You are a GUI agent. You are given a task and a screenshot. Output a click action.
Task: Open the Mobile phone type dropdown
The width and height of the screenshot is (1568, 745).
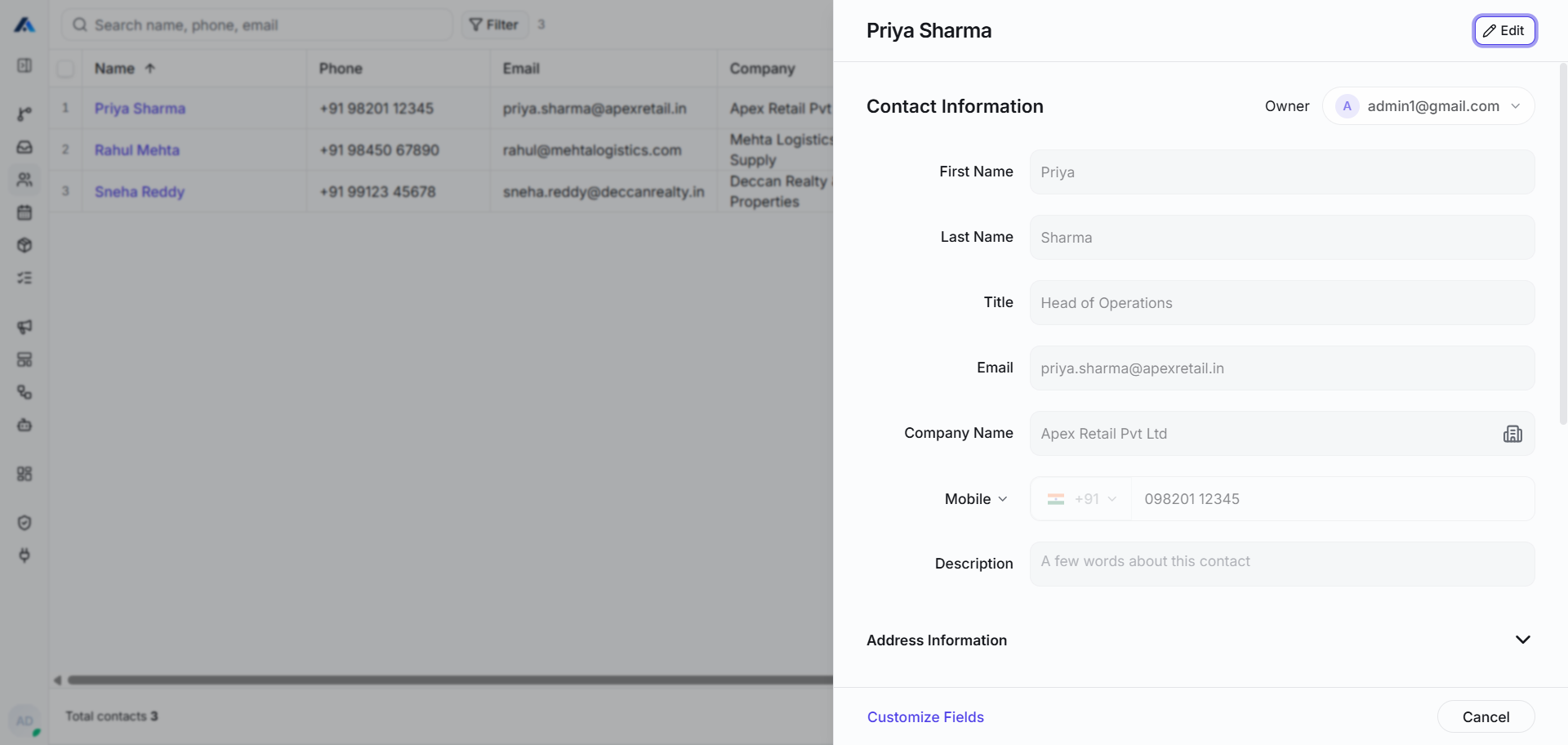[x=976, y=499]
